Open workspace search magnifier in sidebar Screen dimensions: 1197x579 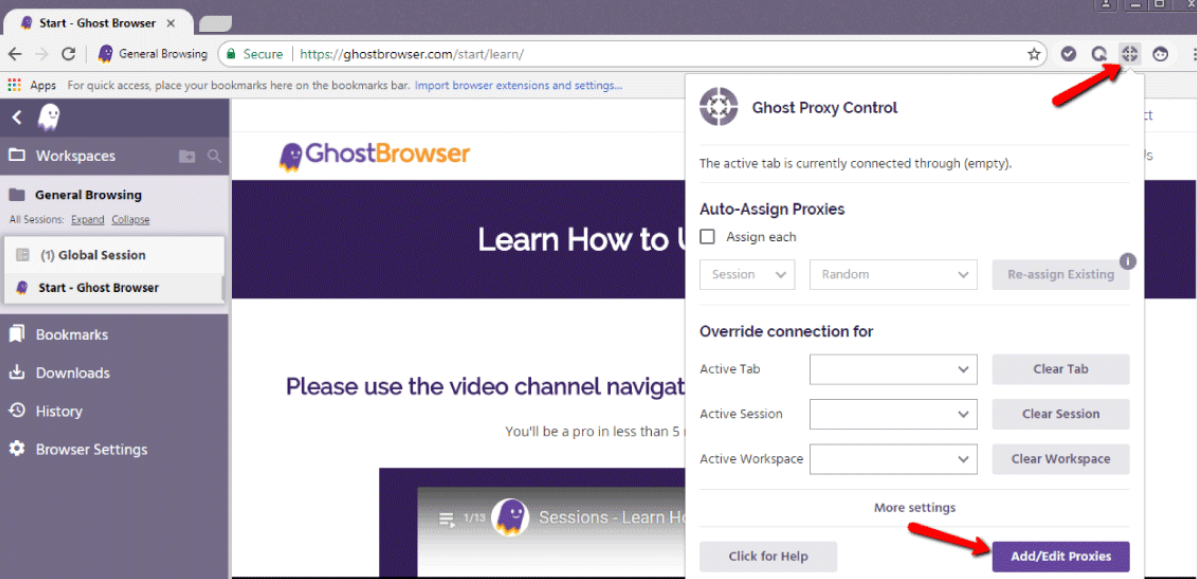(x=213, y=156)
